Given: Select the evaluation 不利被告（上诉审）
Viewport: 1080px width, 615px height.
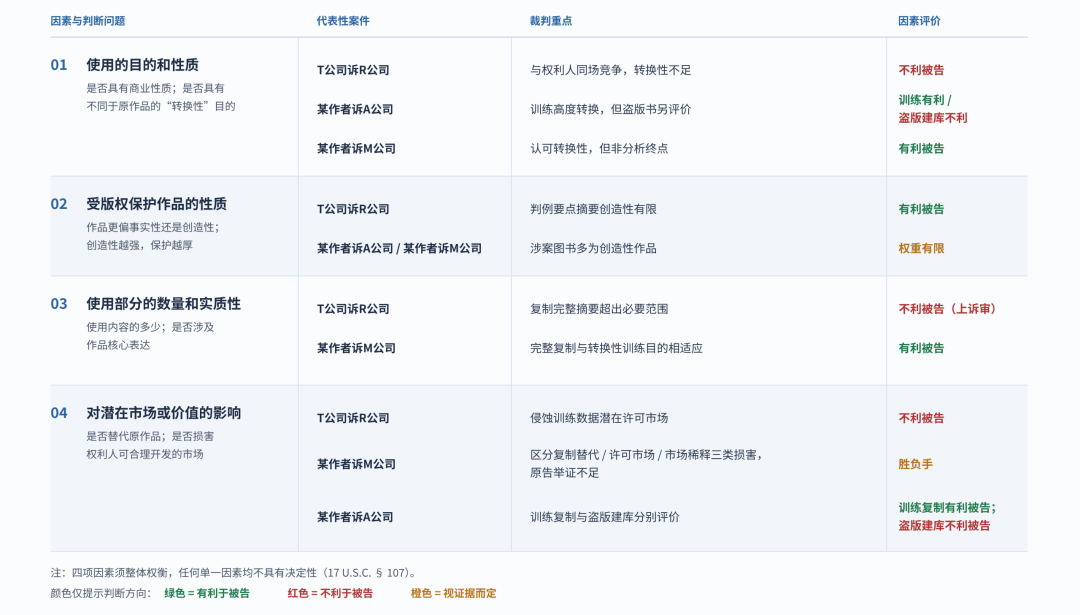Looking at the screenshot, I should coord(947,309).
